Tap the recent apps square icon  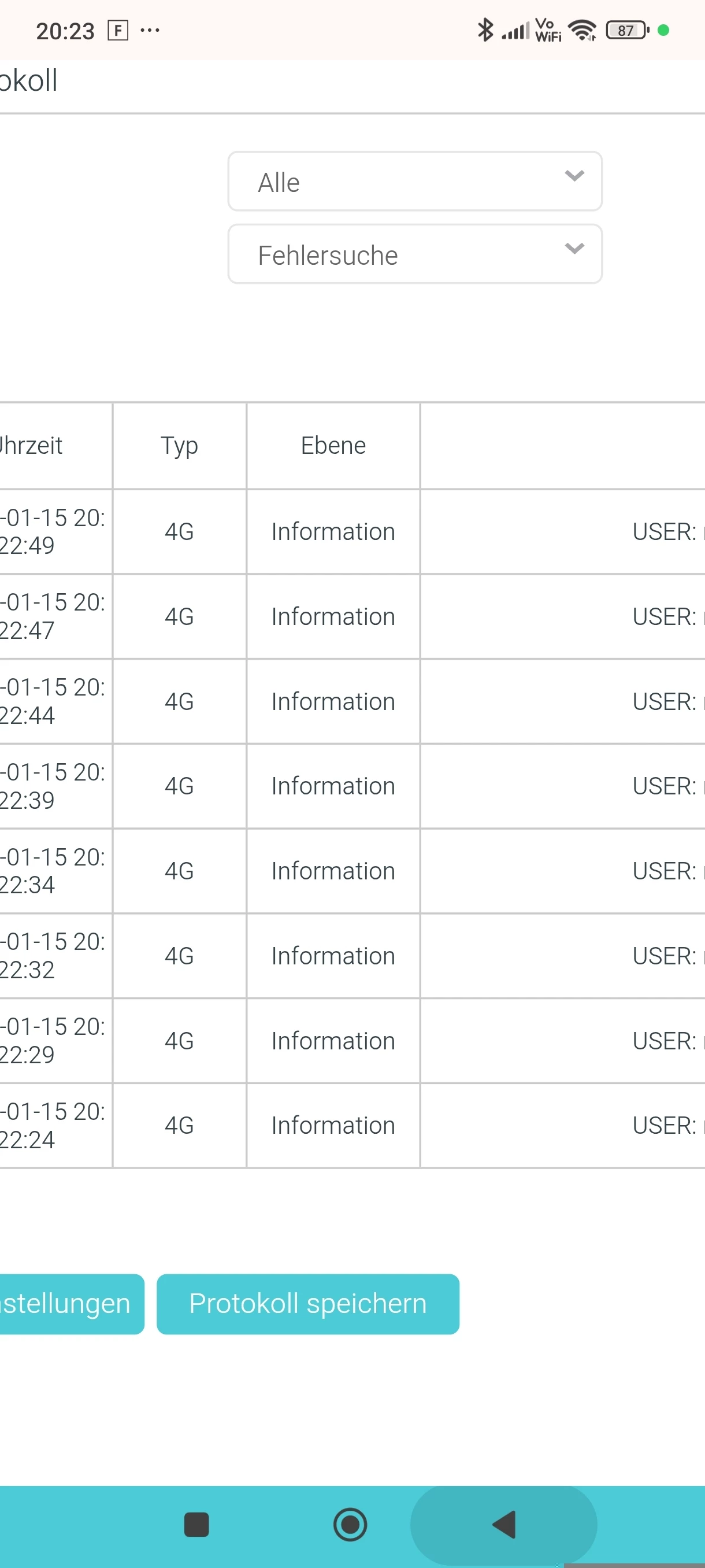pyautogui.click(x=196, y=1525)
